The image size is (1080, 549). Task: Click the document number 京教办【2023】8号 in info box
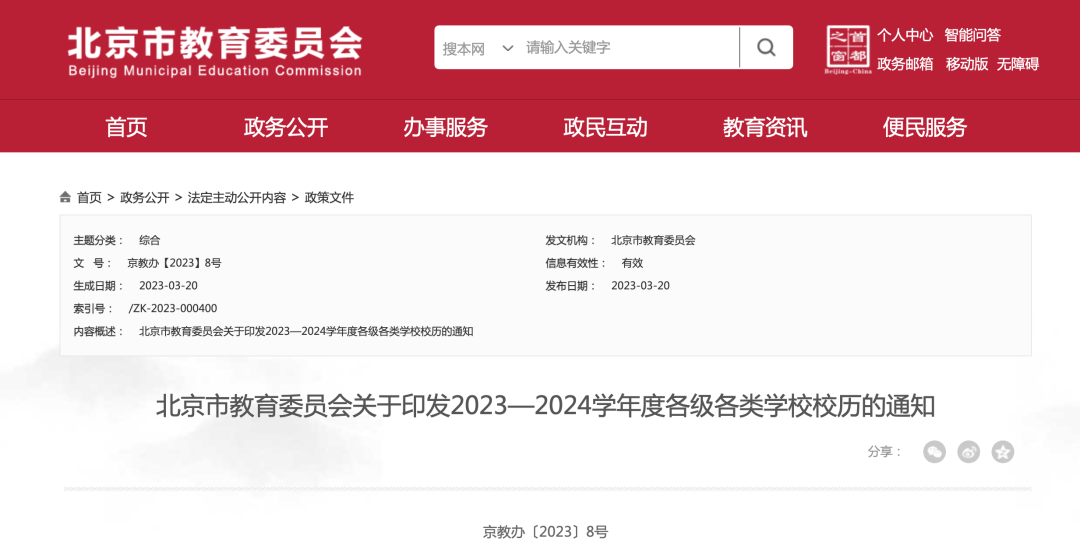click(x=174, y=263)
